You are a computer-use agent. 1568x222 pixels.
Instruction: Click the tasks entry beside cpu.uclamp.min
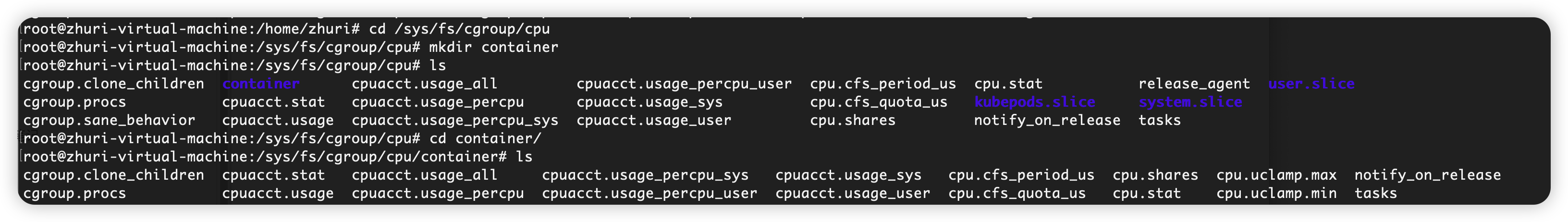click(x=1376, y=194)
